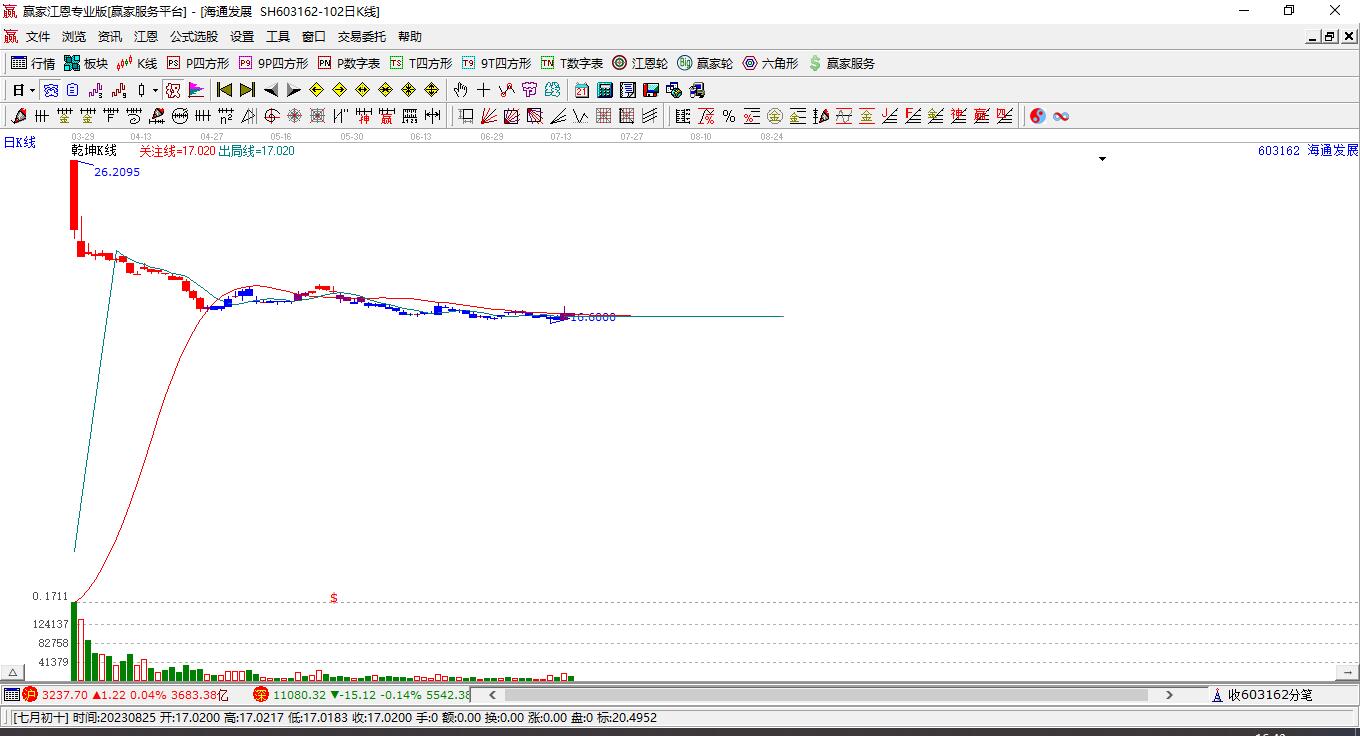
Task: Jump to the last bar icon
Action: coord(247,90)
